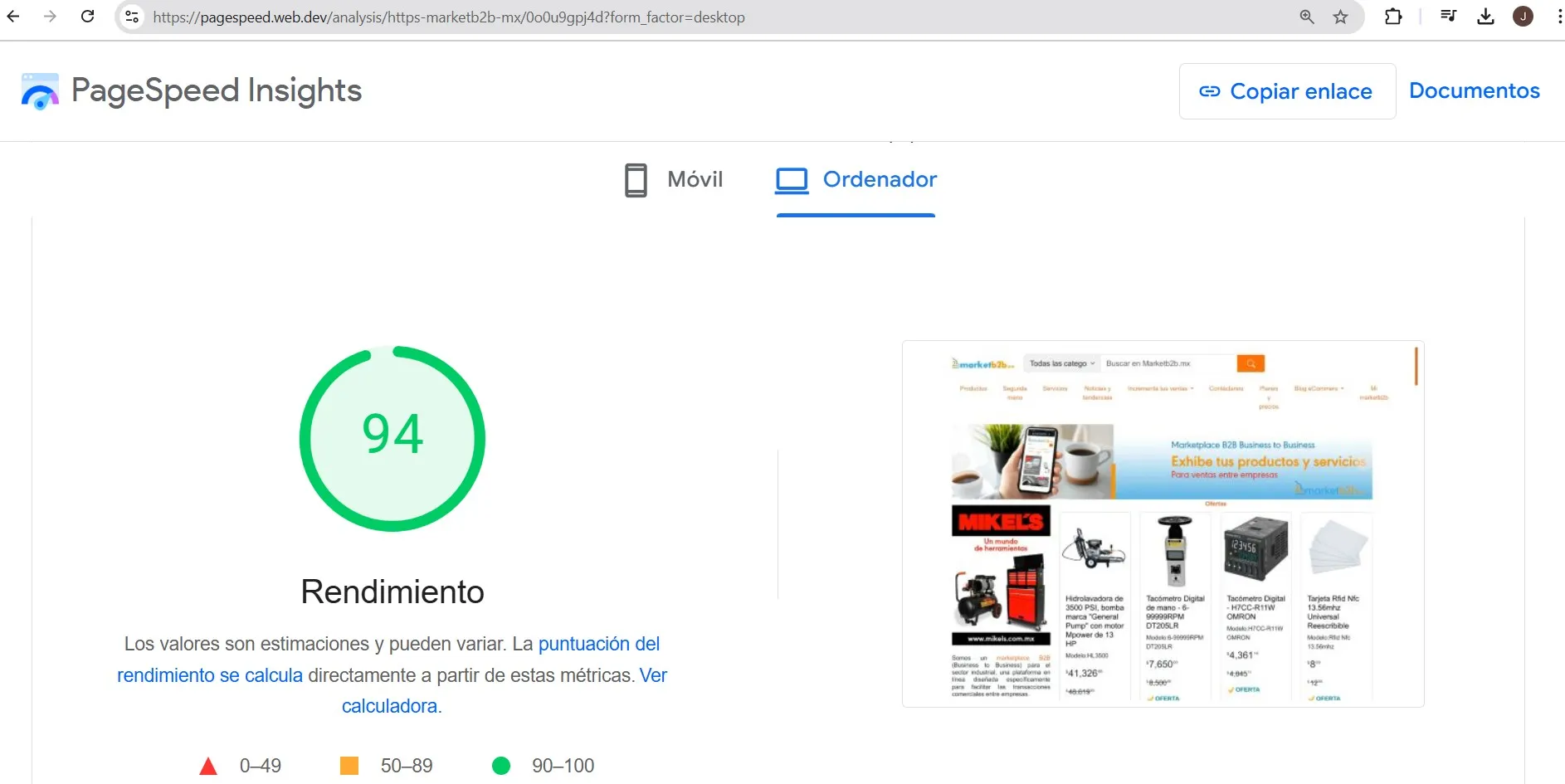
Task: Click the green 90–100 legend dot
Action: point(501,766)
